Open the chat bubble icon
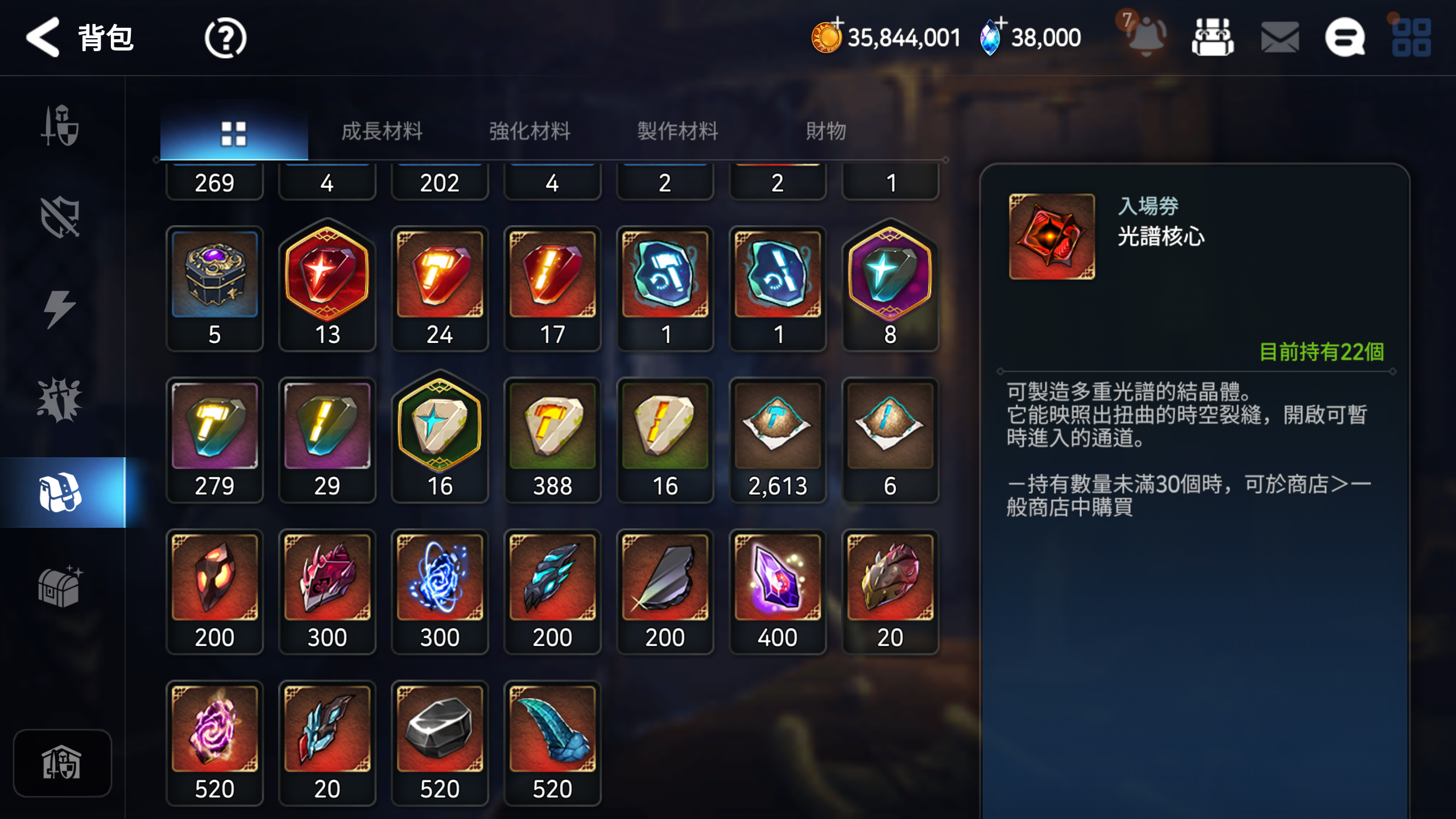This screenshot has height=819, width=1456. (x=1345, y=38)
